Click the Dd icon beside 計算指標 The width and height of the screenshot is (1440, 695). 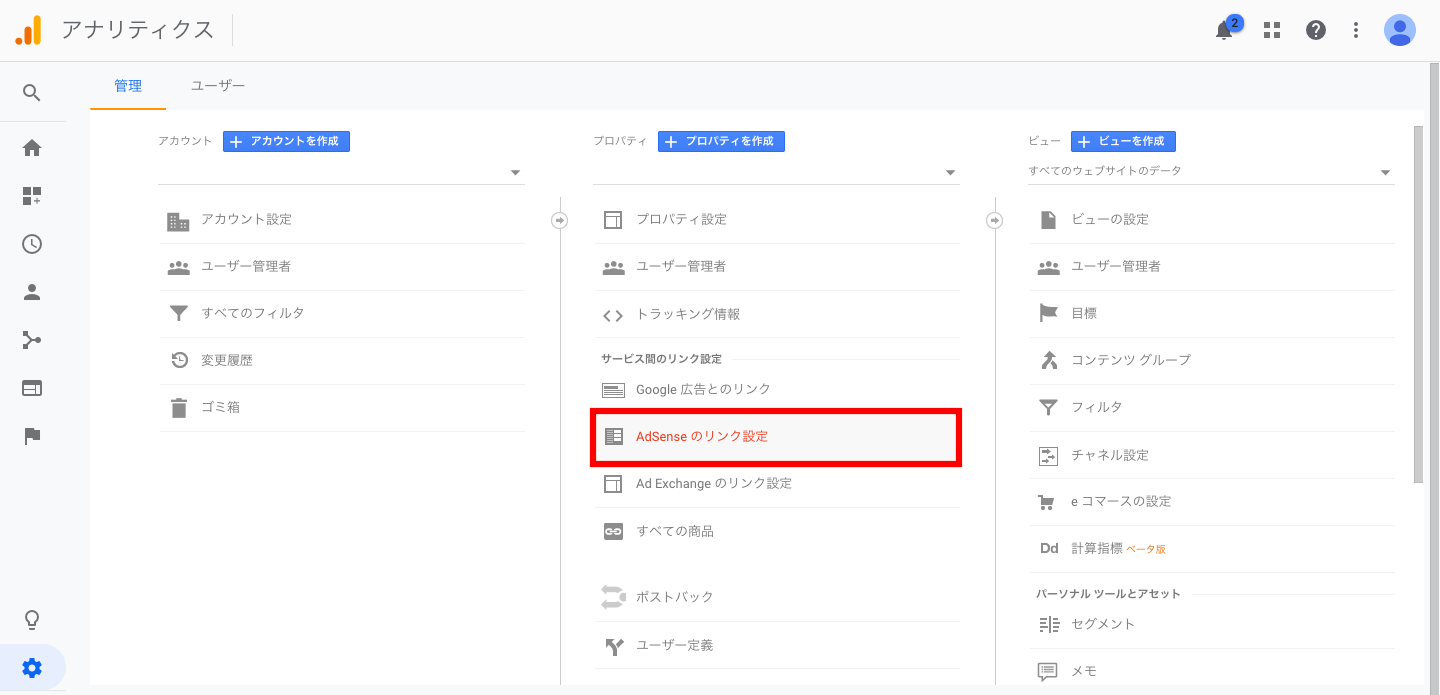coord(1049,548)
